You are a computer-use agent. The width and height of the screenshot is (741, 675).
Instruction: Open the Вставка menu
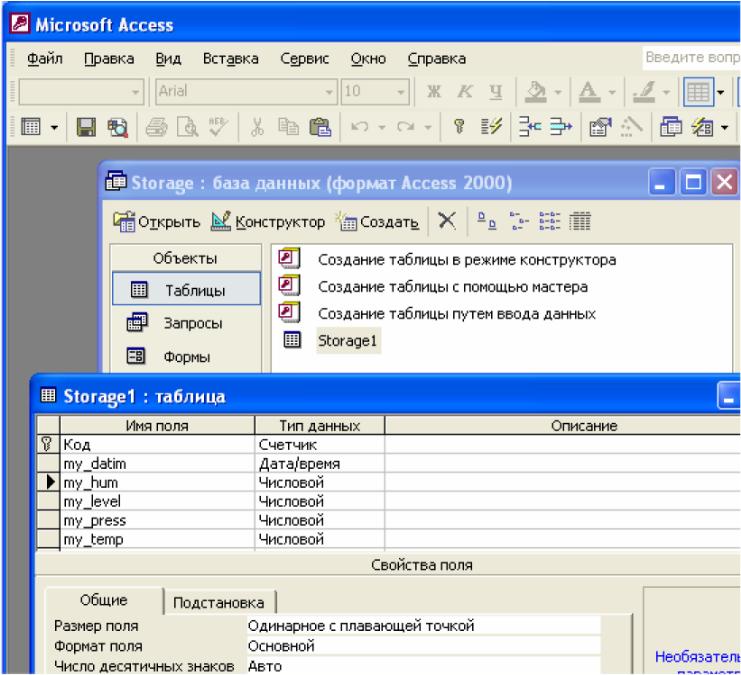(x=231, y=59)
